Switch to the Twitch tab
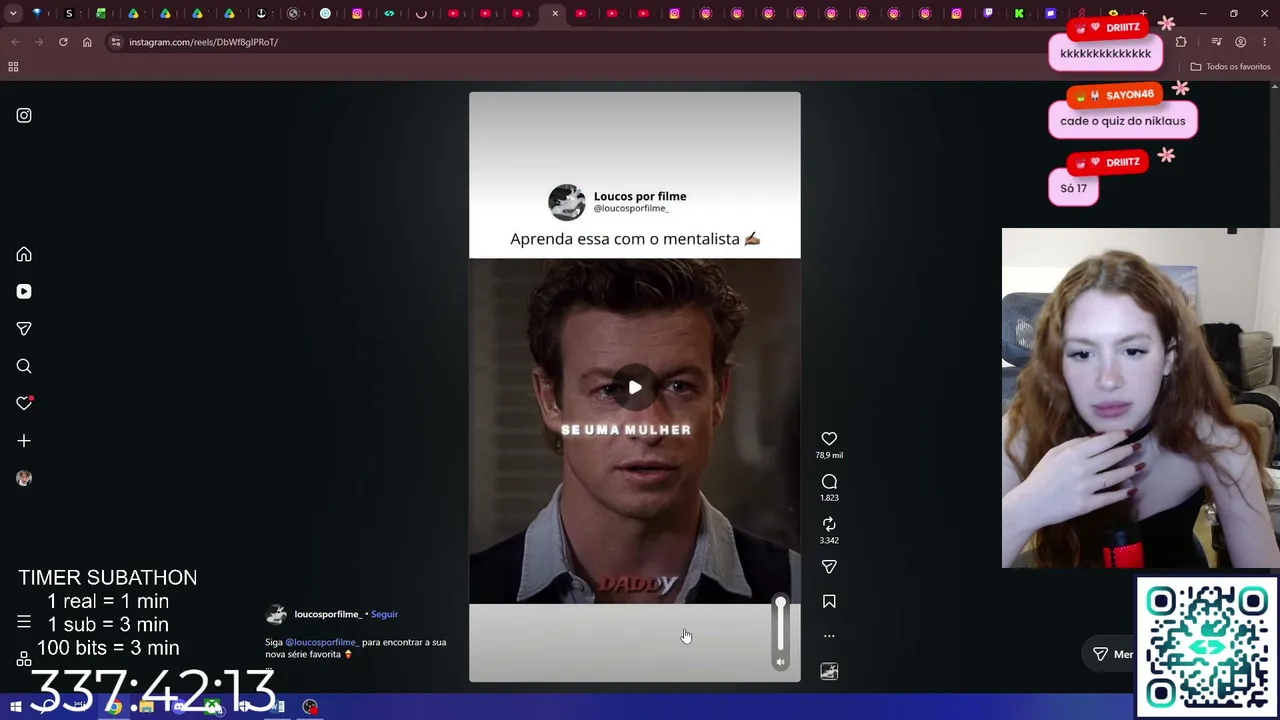 (x=988, y=14)
